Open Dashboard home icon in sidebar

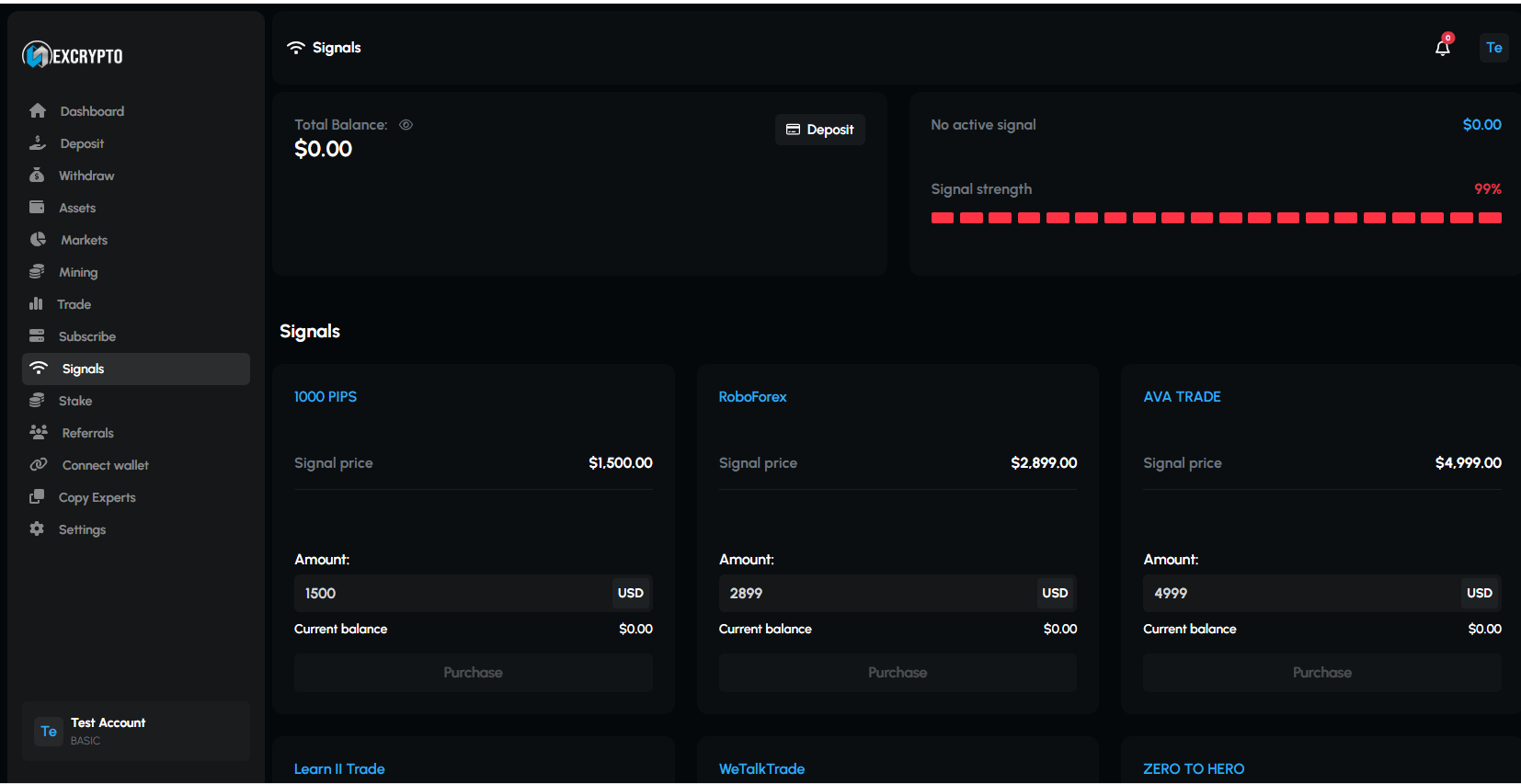click(38, 110)
